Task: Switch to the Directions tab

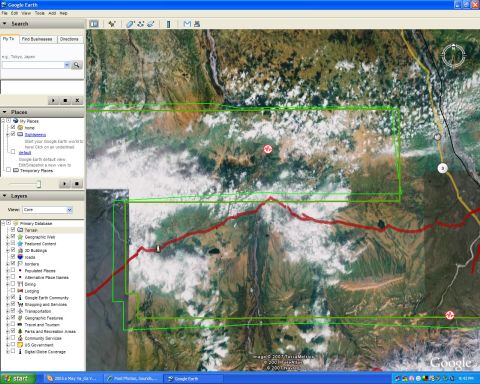Action: tap(69, 39)
